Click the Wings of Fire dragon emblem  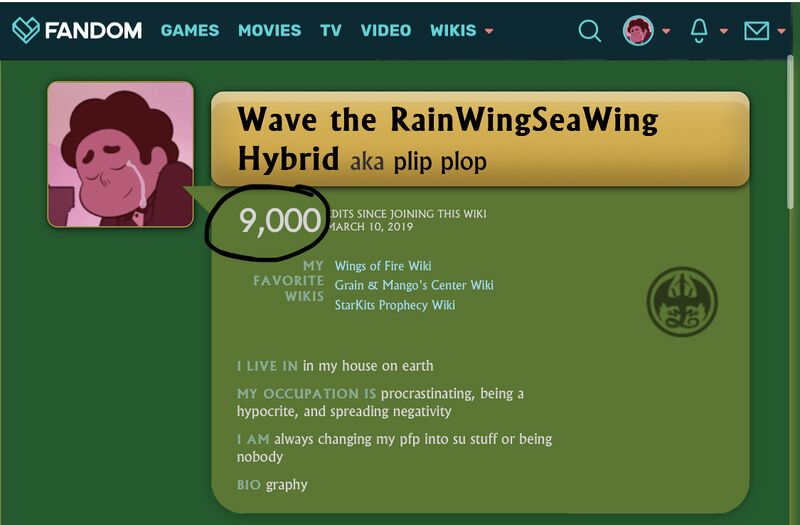click(x=682, y=302)
